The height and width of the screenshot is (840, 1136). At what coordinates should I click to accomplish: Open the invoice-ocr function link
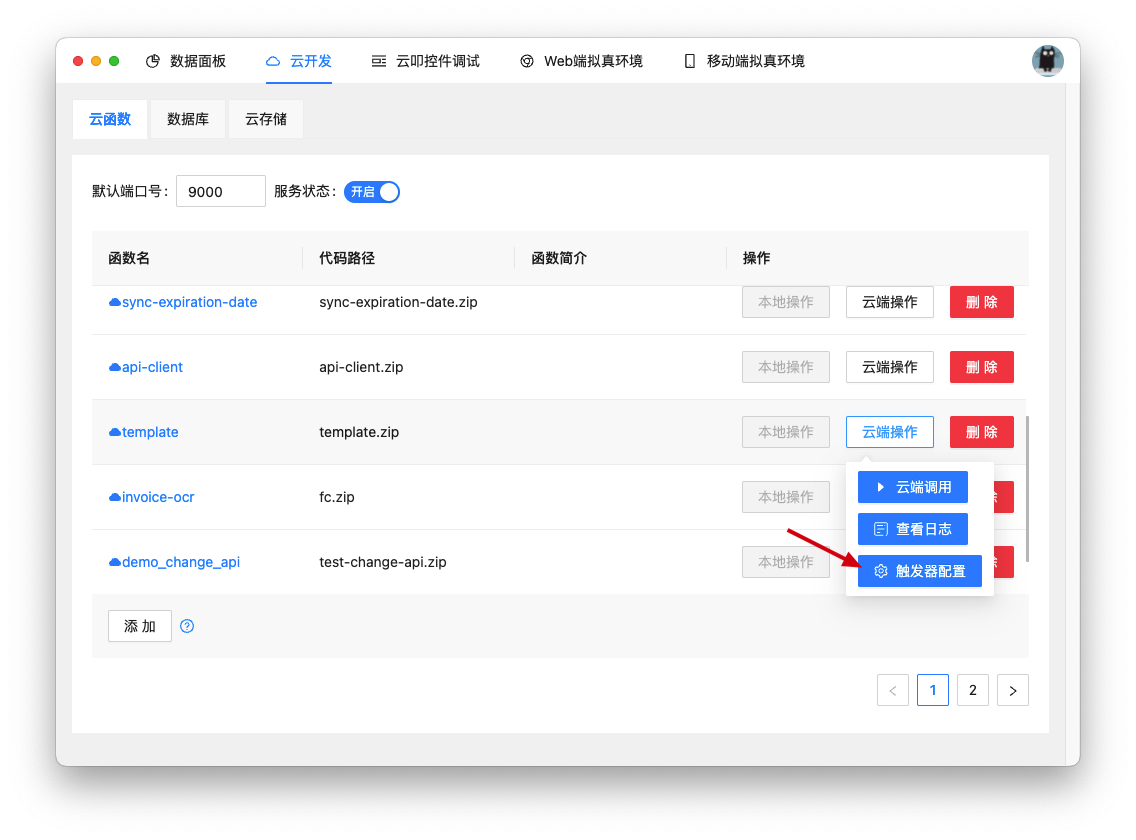coord(157,497)
